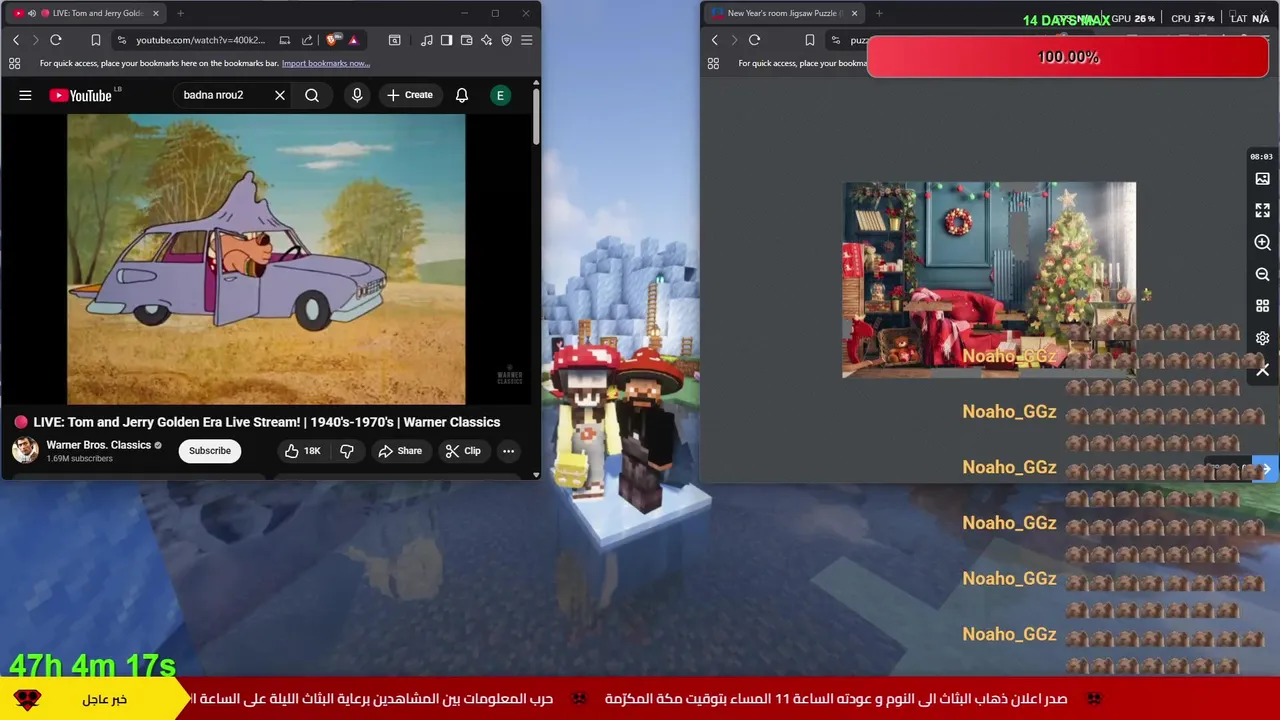Open more actions menu beside Clip
The width and height of the screenshot is (1280, 720).
tap(508, 451)
